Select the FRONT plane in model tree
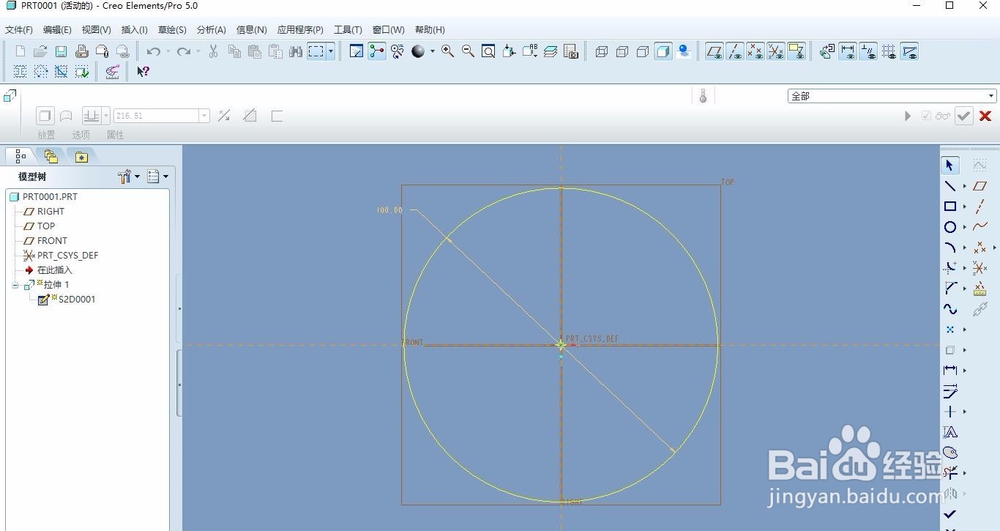 (x=52, y=241)
